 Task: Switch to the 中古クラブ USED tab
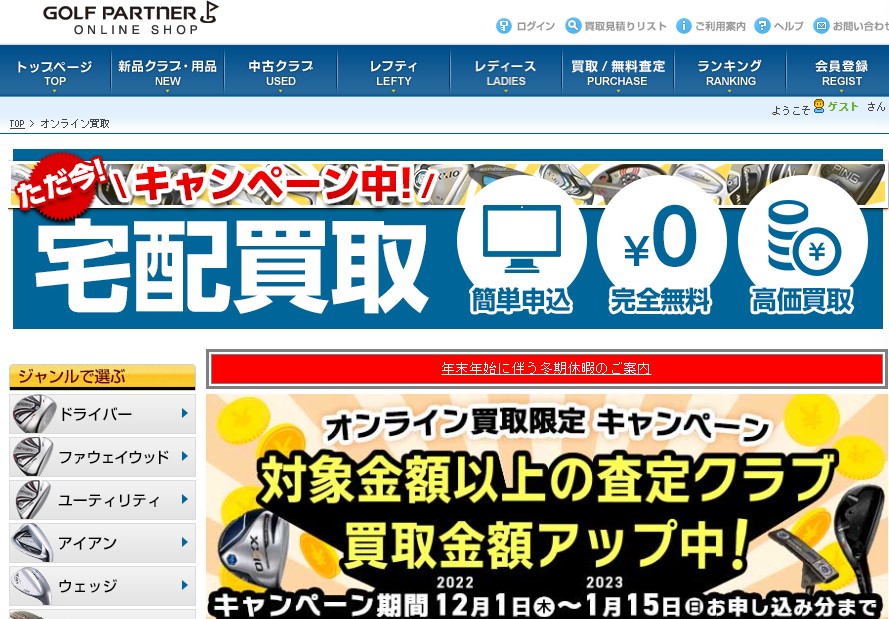click(x=280, y=70)
